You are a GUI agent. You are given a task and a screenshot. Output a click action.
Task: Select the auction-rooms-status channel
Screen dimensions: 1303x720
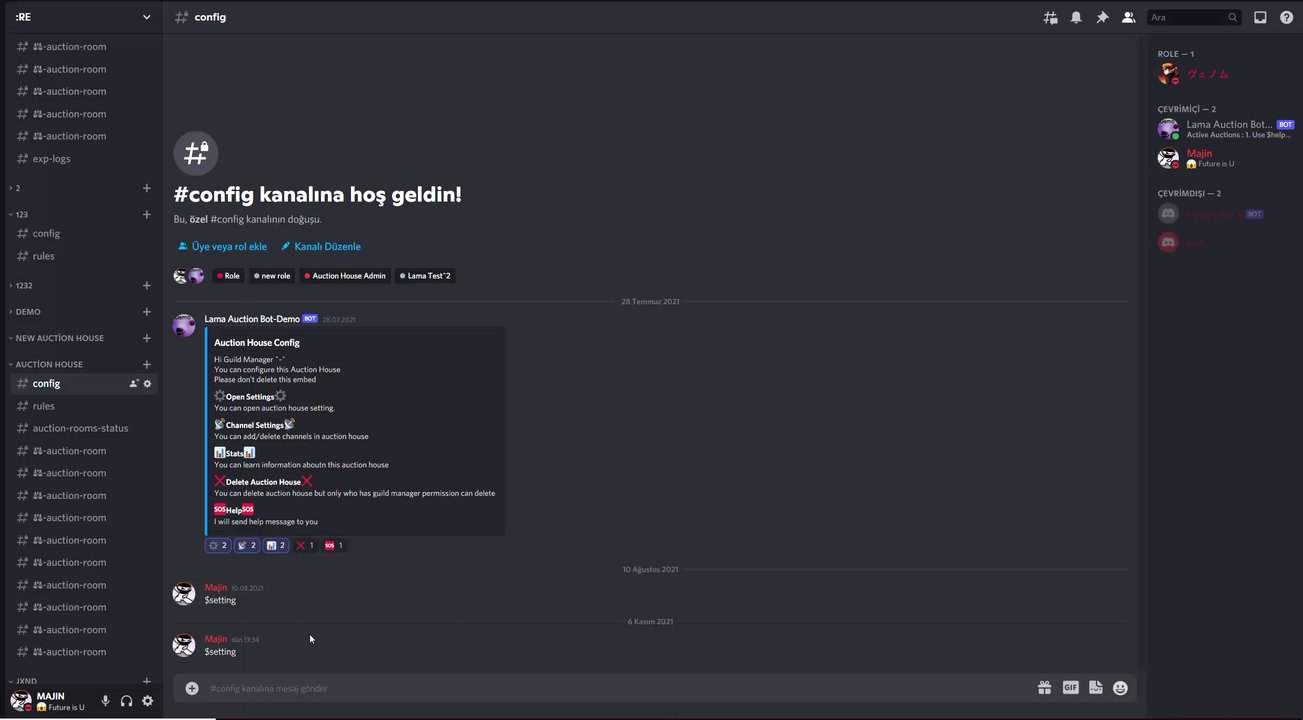(x=80, y=428)
